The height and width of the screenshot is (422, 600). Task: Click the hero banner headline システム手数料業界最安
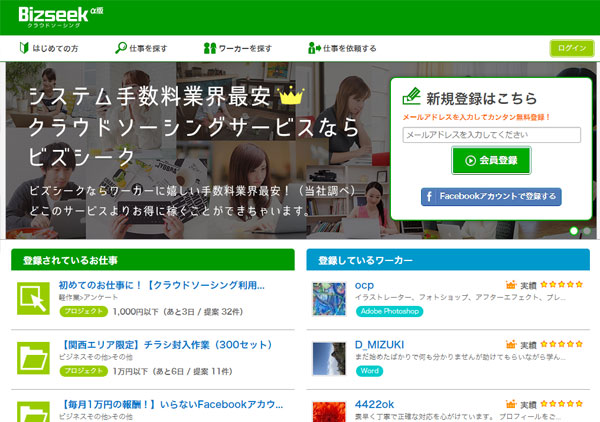(150, 96)
